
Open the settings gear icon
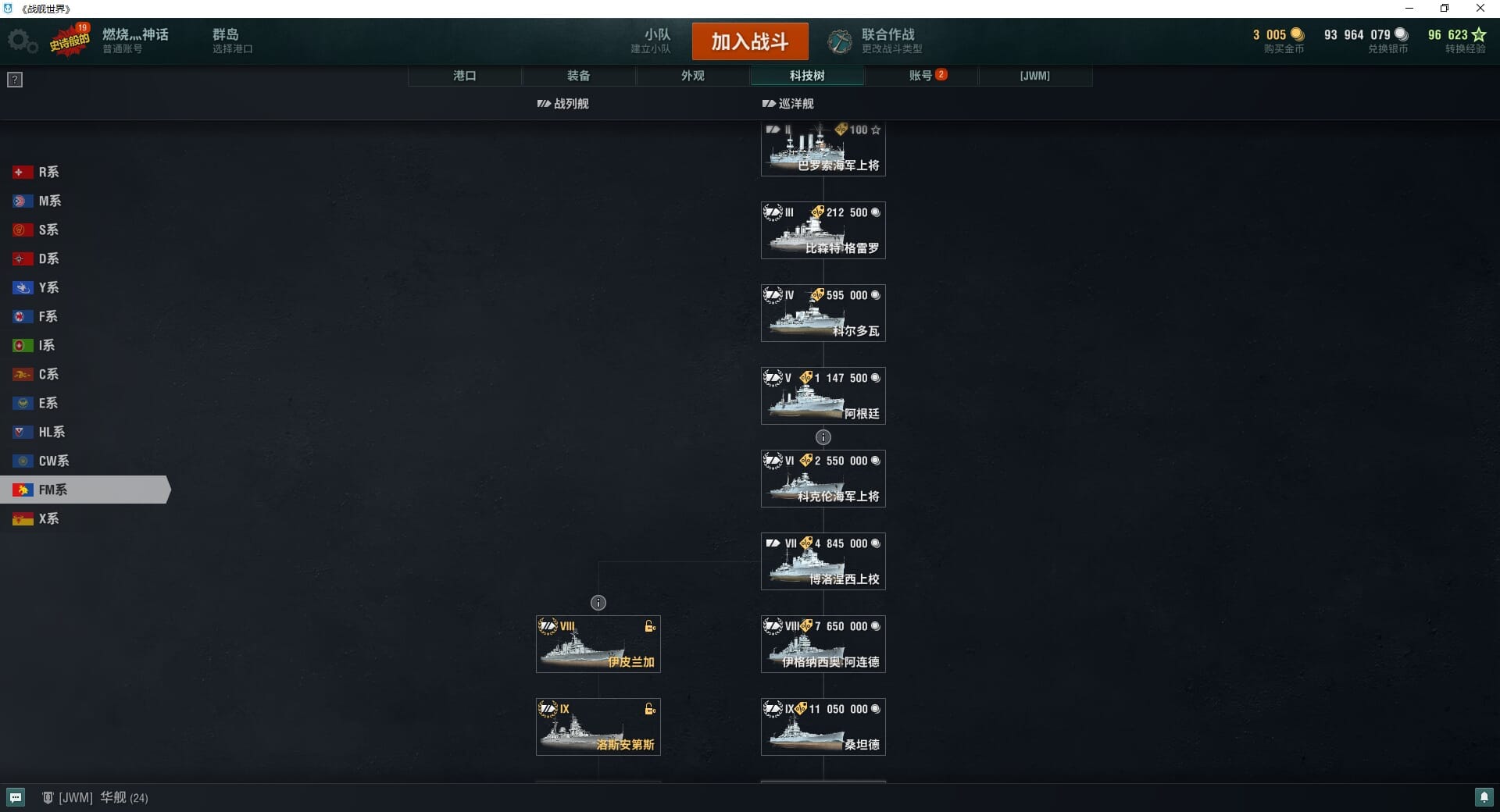pyautogui.click(x=22, y=41)
